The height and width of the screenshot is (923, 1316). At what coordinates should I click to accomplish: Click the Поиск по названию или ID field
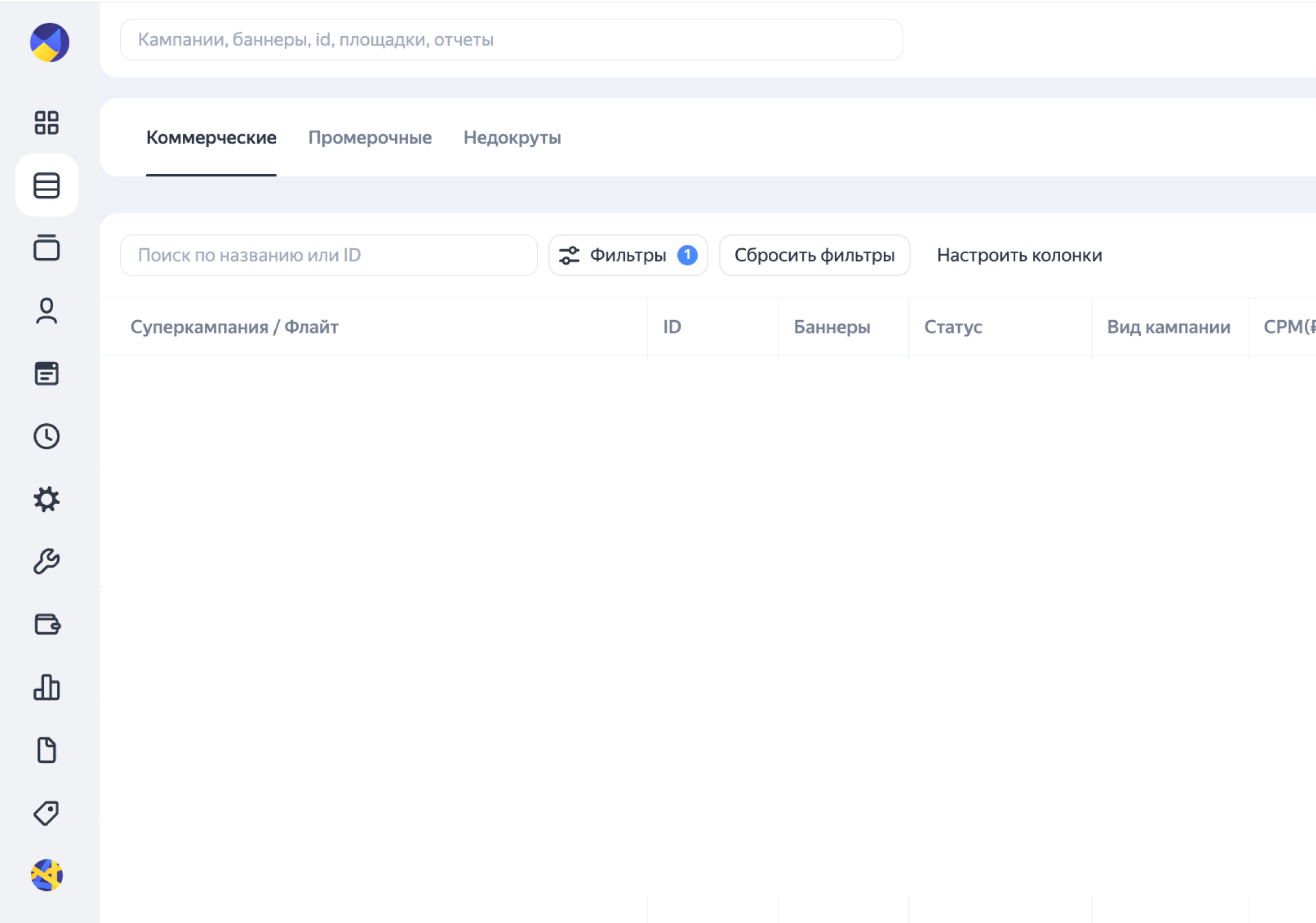coord(328,255)
